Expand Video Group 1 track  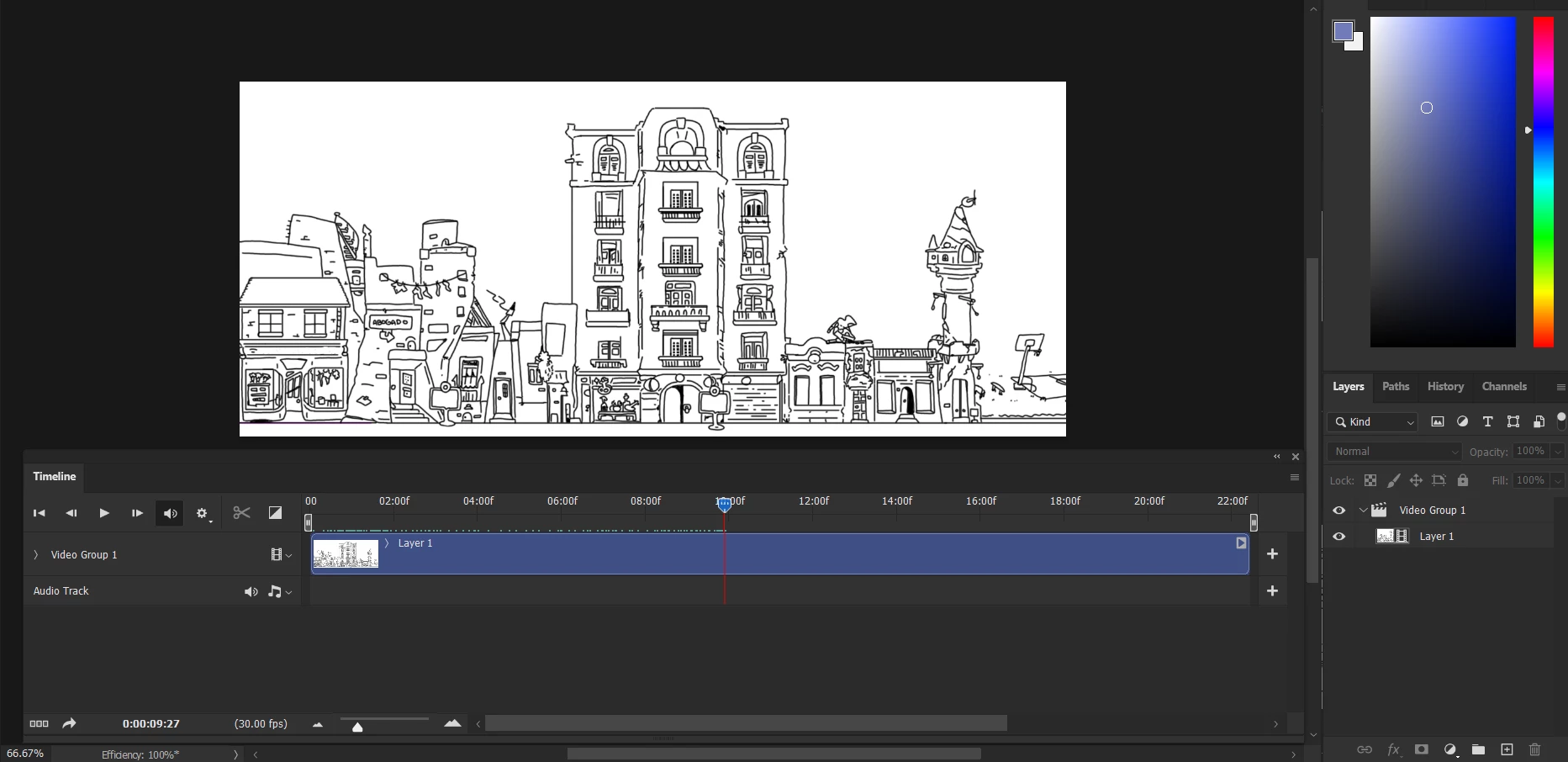point(35,555)
